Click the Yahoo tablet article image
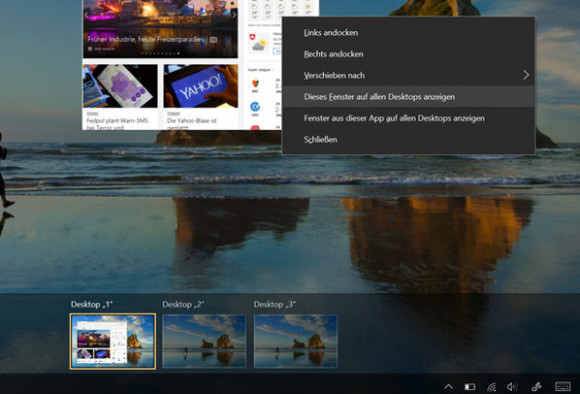580x394 pixels. pos(200,86)
